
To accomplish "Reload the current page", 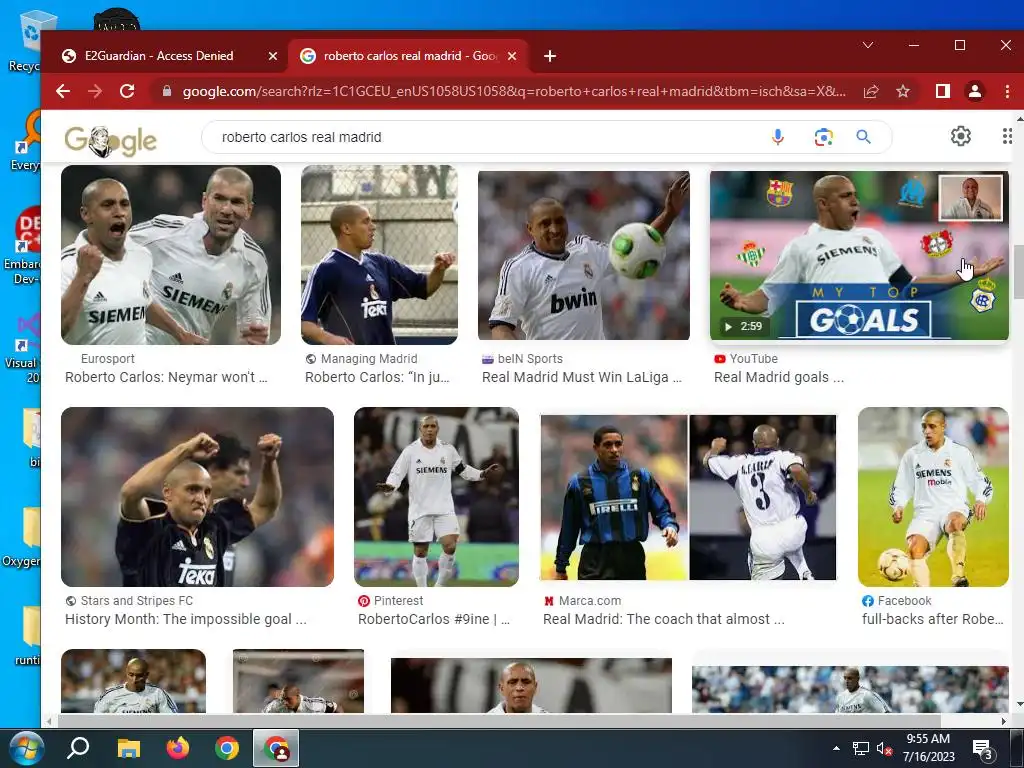I will 127,91.
